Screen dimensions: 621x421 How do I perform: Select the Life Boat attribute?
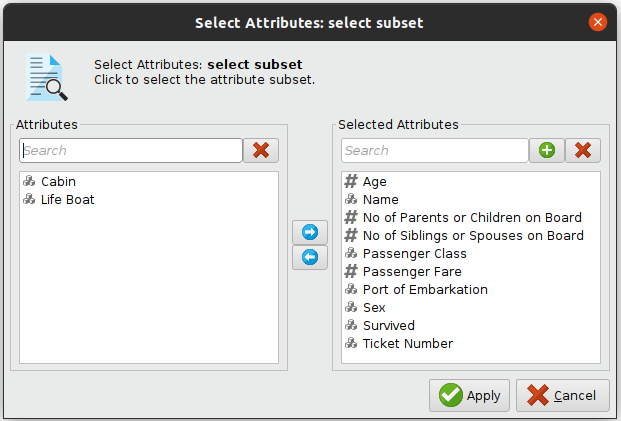67,200
